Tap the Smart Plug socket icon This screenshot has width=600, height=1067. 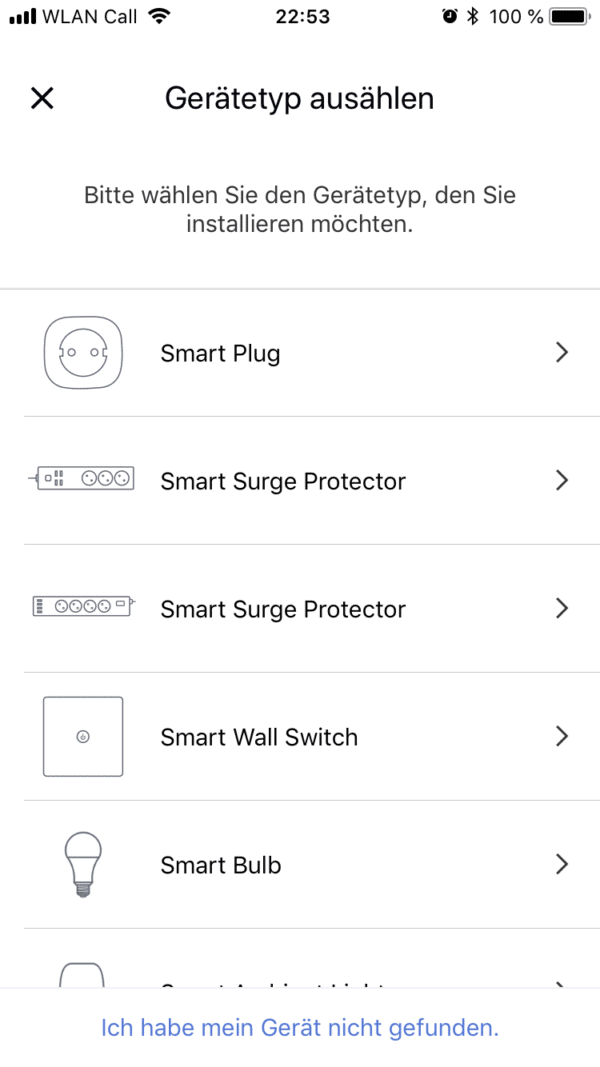coord(83,353)
